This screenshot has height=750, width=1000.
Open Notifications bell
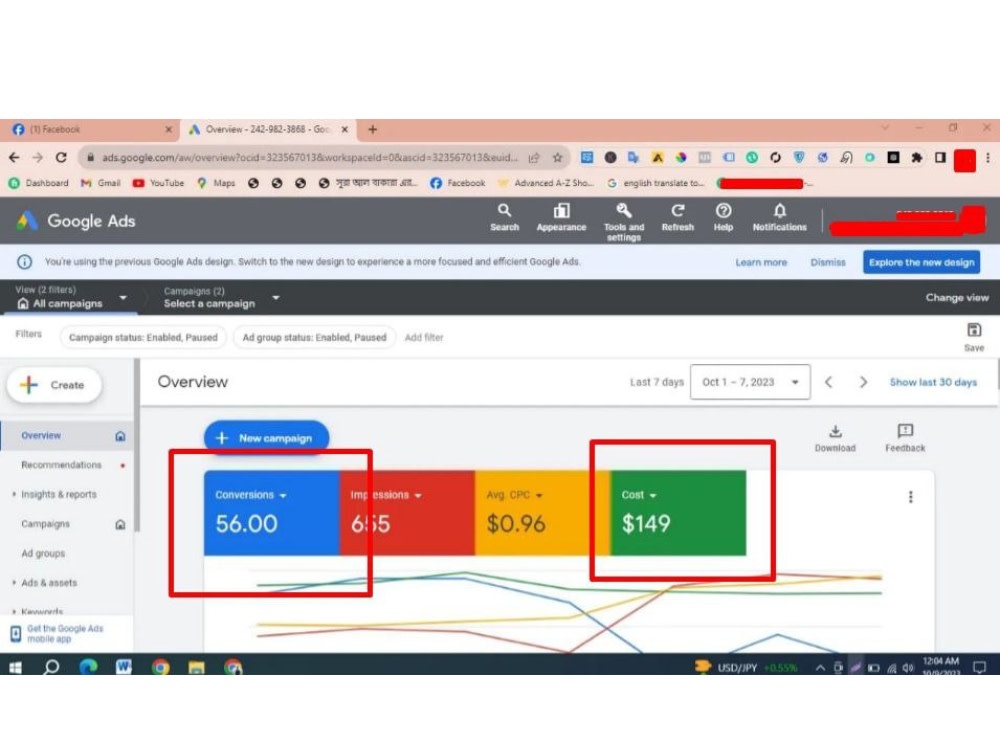click(x=779, y=217)
